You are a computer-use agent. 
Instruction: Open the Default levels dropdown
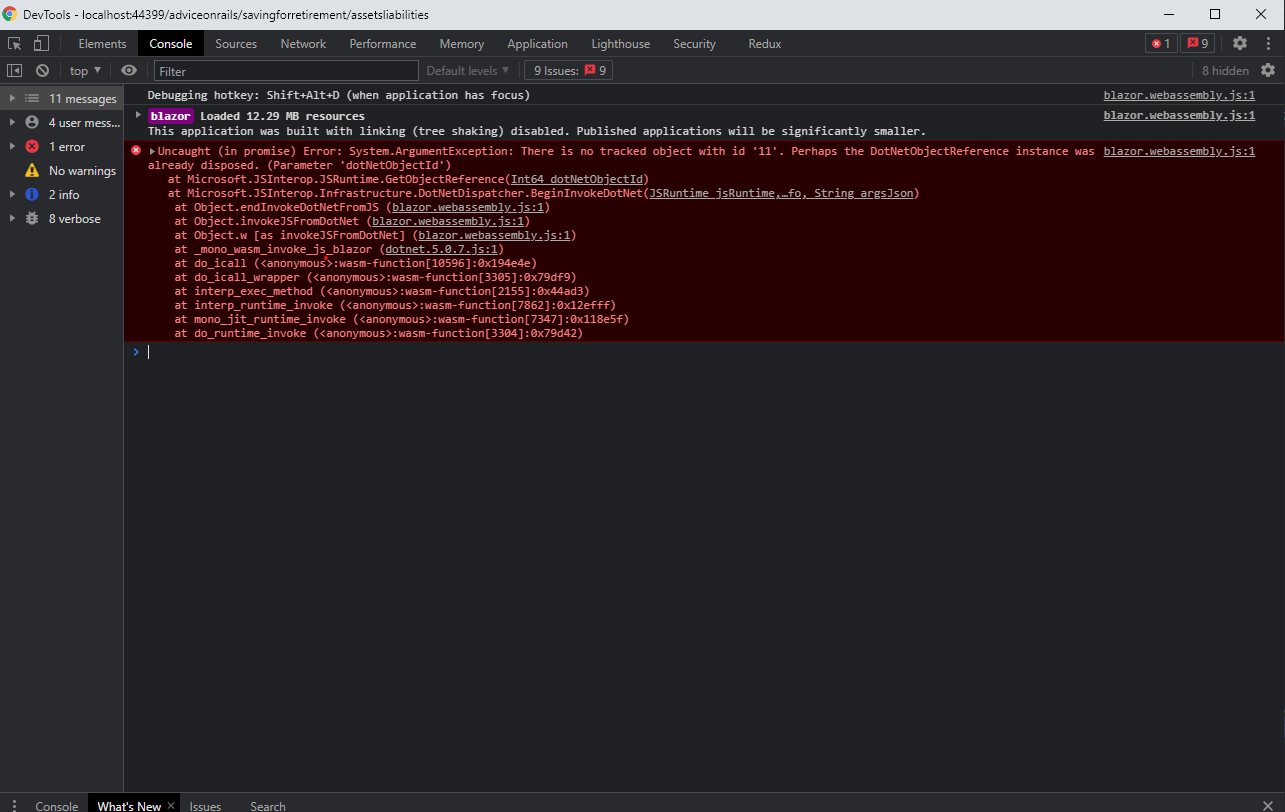click(467, 70)
